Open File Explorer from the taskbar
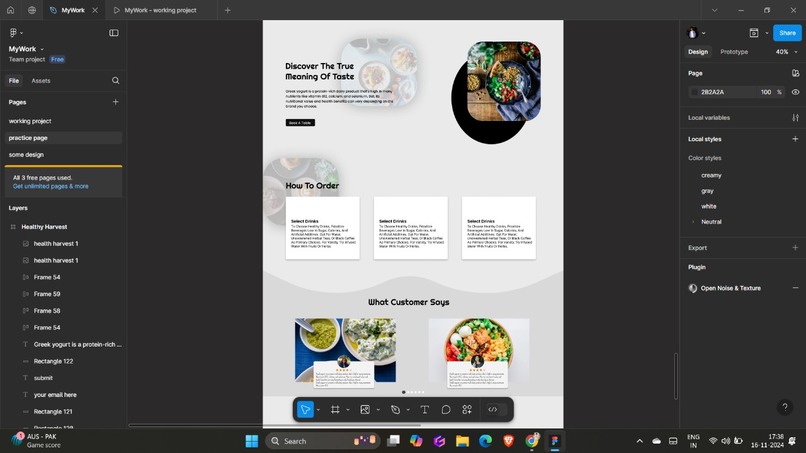Screen dimensions: 806x453 [462, 441]
